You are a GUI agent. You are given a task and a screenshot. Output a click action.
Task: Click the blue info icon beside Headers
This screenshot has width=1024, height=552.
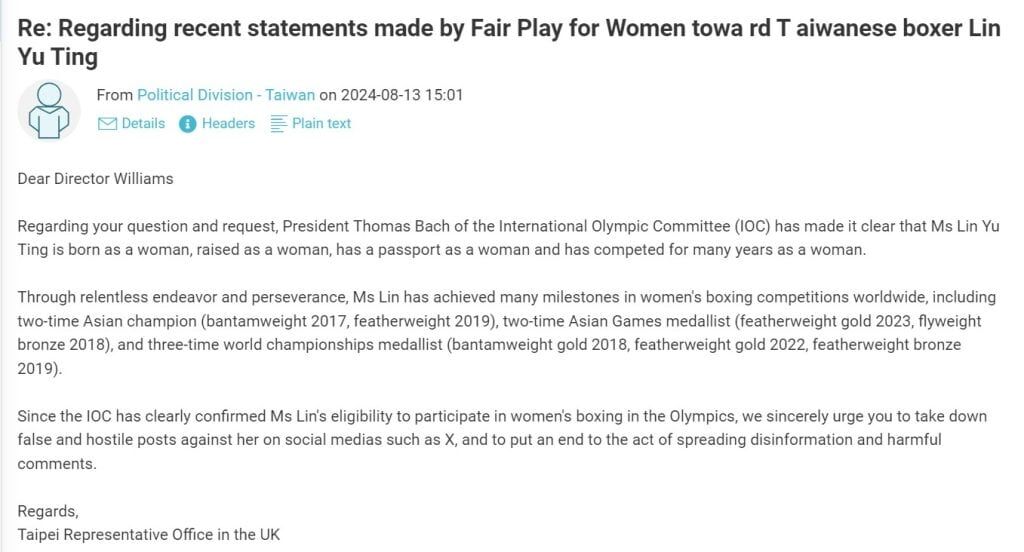[187, 123]
